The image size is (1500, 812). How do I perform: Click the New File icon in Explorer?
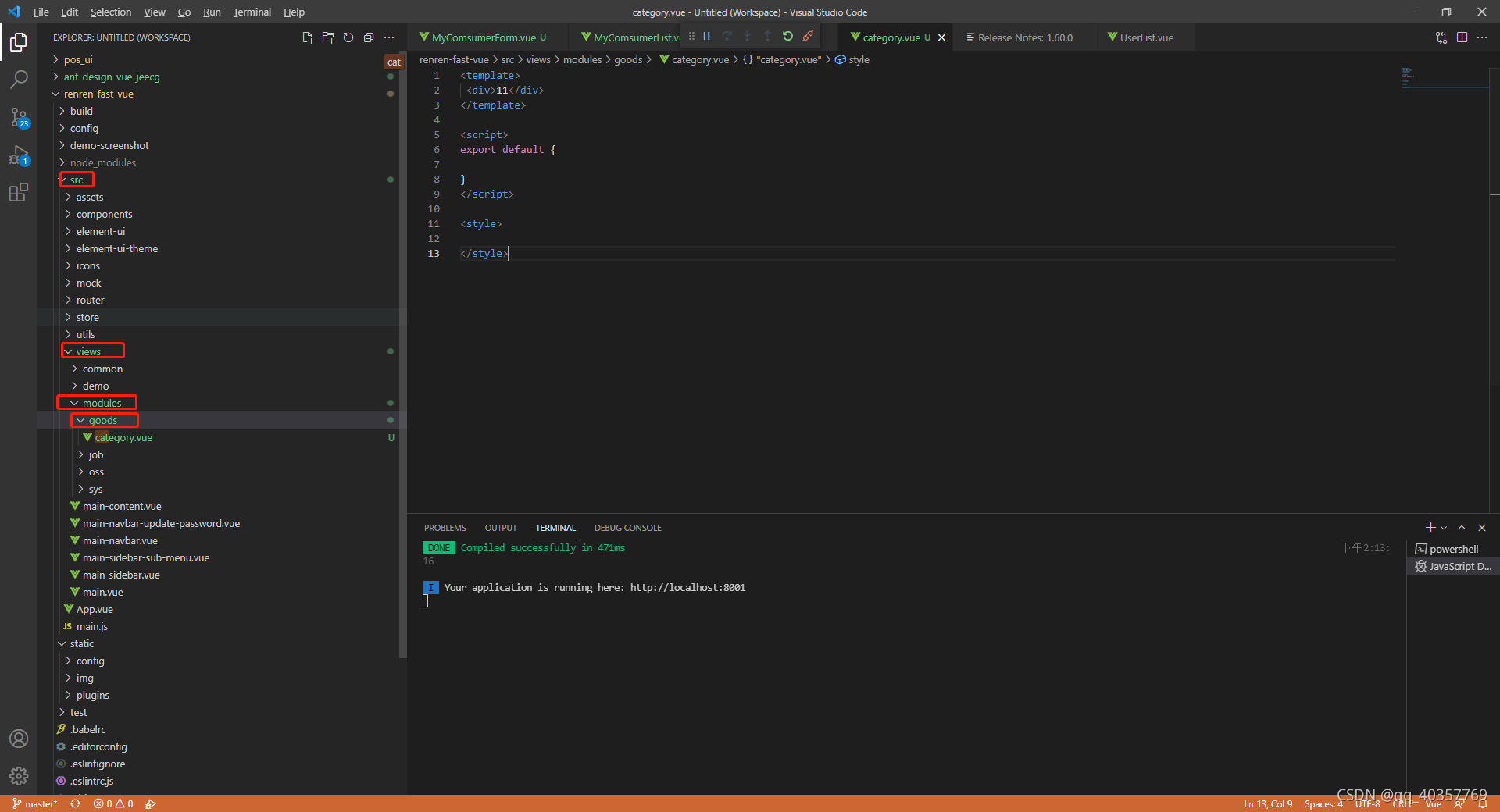point(308,37)
